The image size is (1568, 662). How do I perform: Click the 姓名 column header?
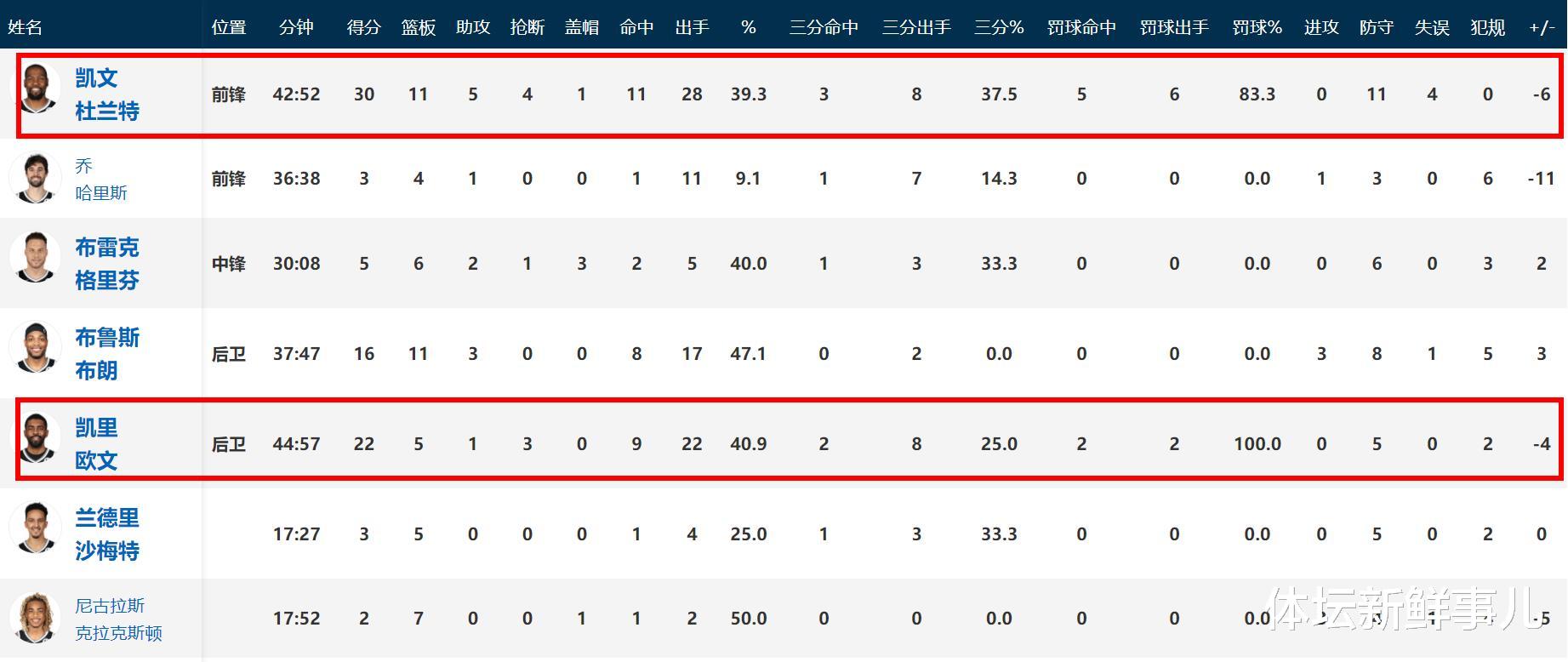[26, 27]
